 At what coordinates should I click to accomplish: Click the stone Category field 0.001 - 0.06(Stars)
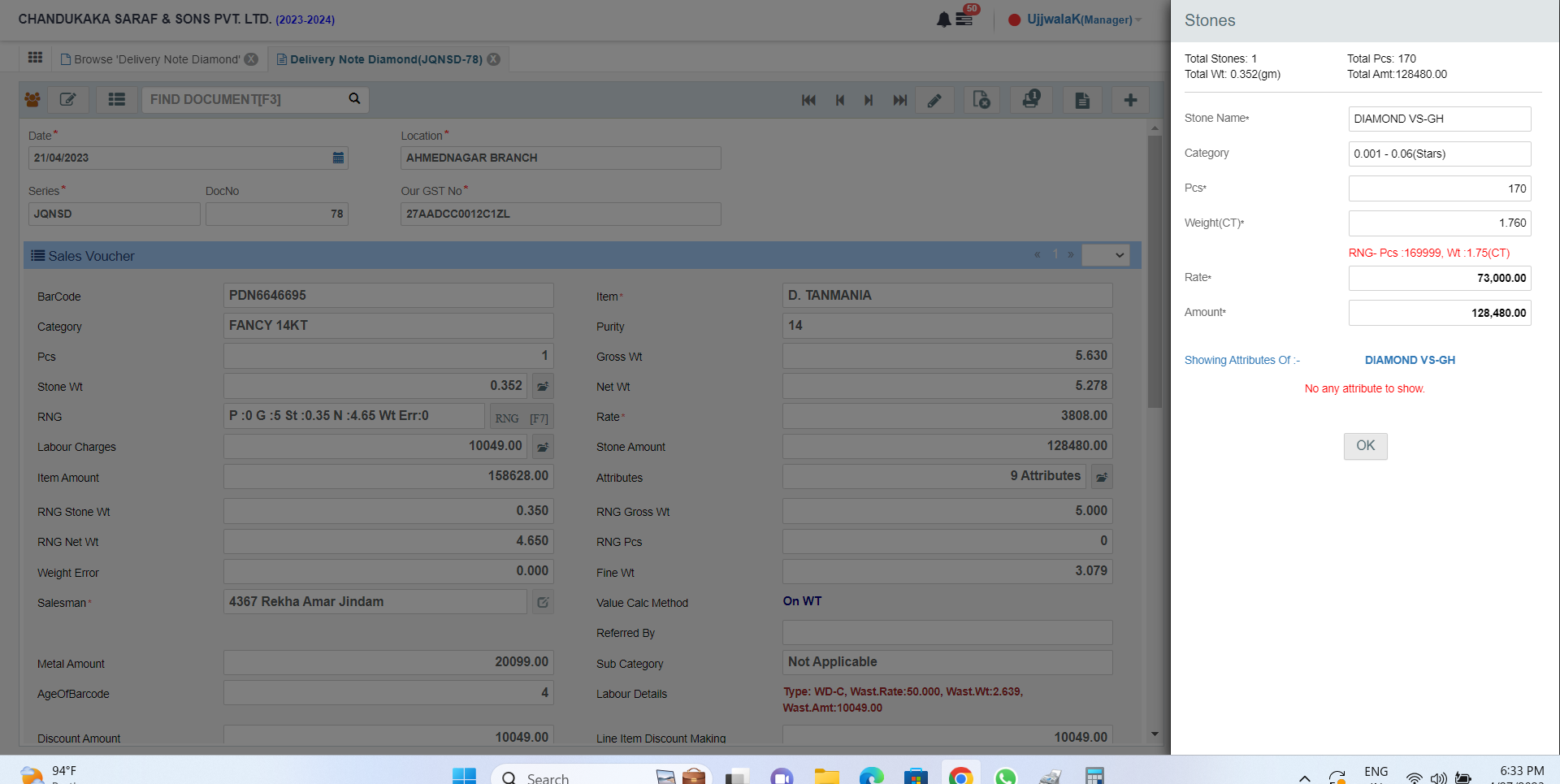1440,154
